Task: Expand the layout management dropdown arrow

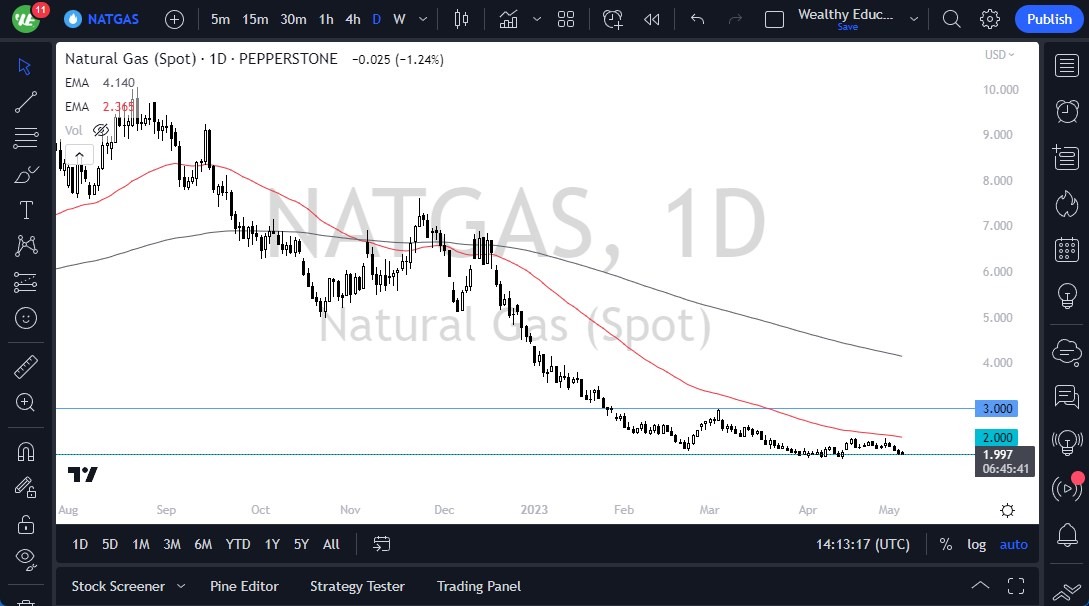Action: [914, 19]
